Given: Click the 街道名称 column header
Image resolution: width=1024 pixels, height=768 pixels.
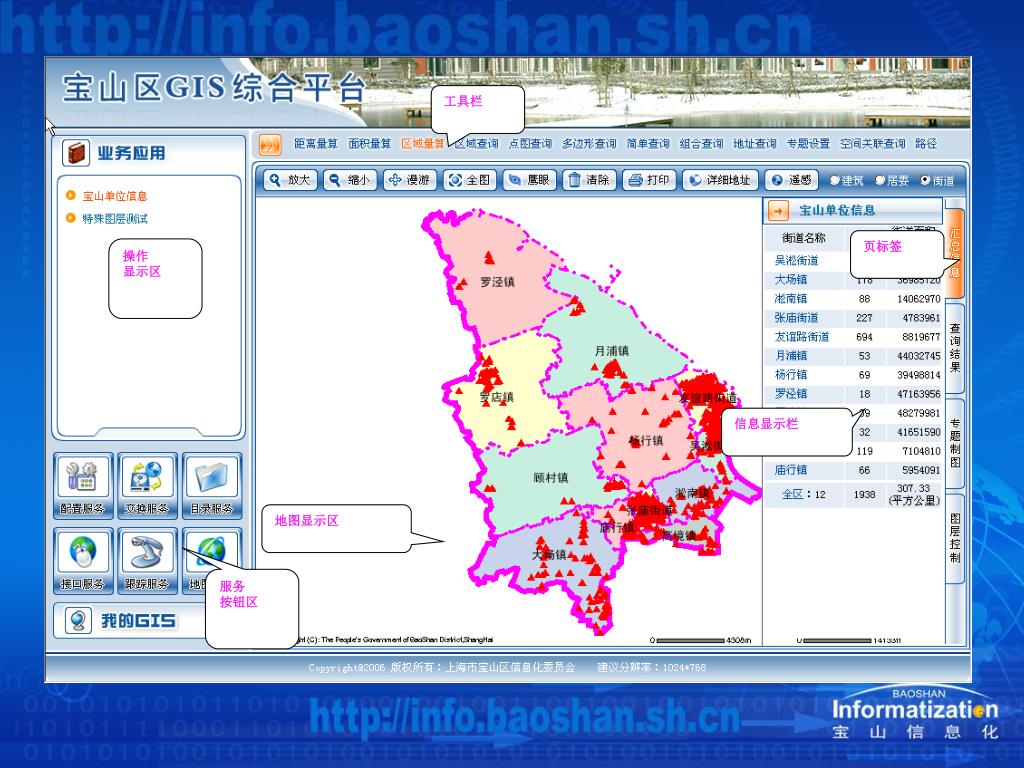Looking at the screenshot, I should pos(804,238).
